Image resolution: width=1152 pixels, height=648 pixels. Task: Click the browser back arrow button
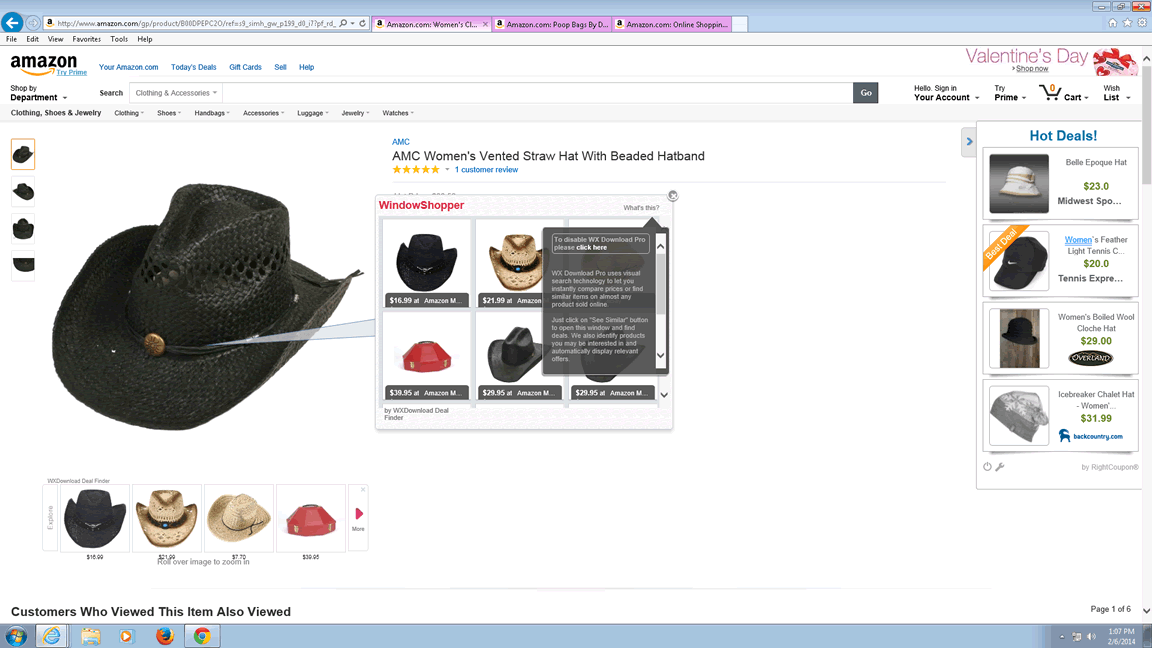12,23
